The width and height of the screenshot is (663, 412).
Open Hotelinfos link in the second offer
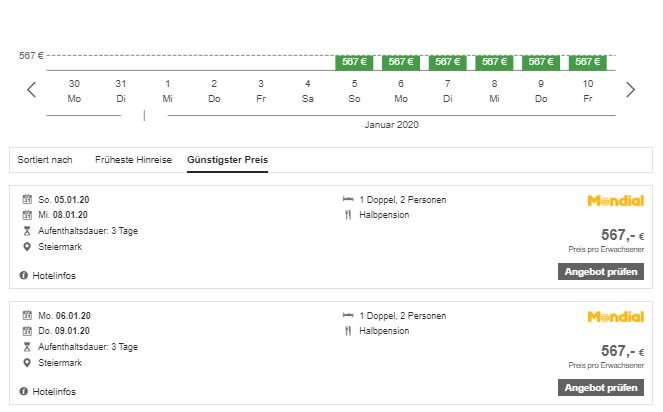[x=53, y=391]
